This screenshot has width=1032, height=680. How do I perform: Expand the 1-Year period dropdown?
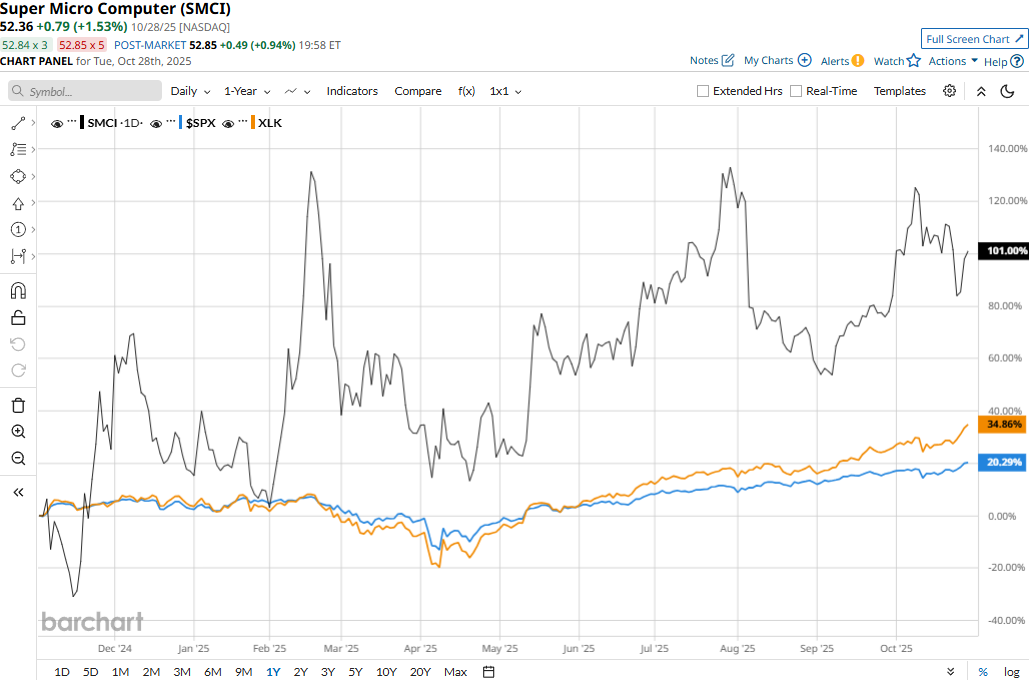tap(246, 91)
